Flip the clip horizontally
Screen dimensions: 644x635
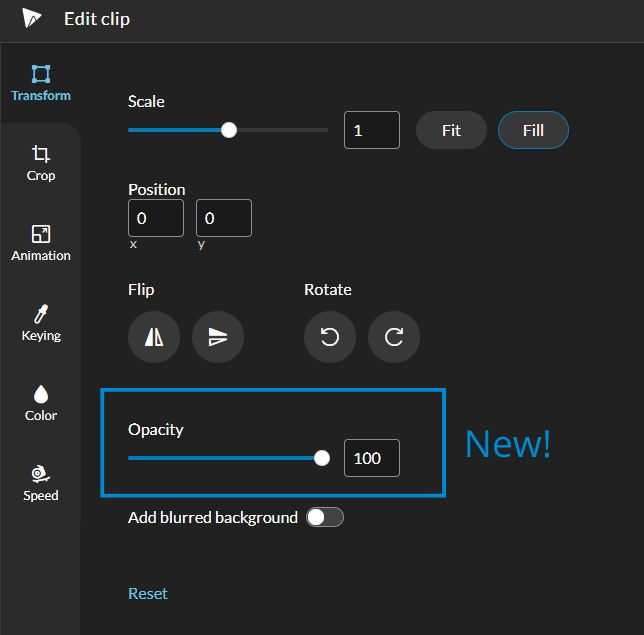(x=154, y=338)
